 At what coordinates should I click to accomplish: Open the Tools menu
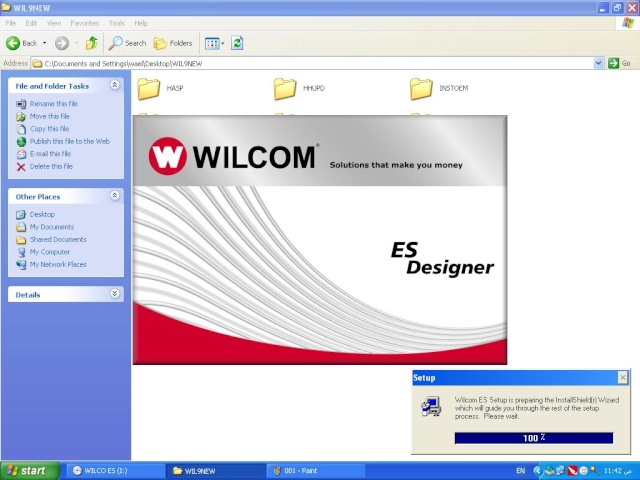116,23
